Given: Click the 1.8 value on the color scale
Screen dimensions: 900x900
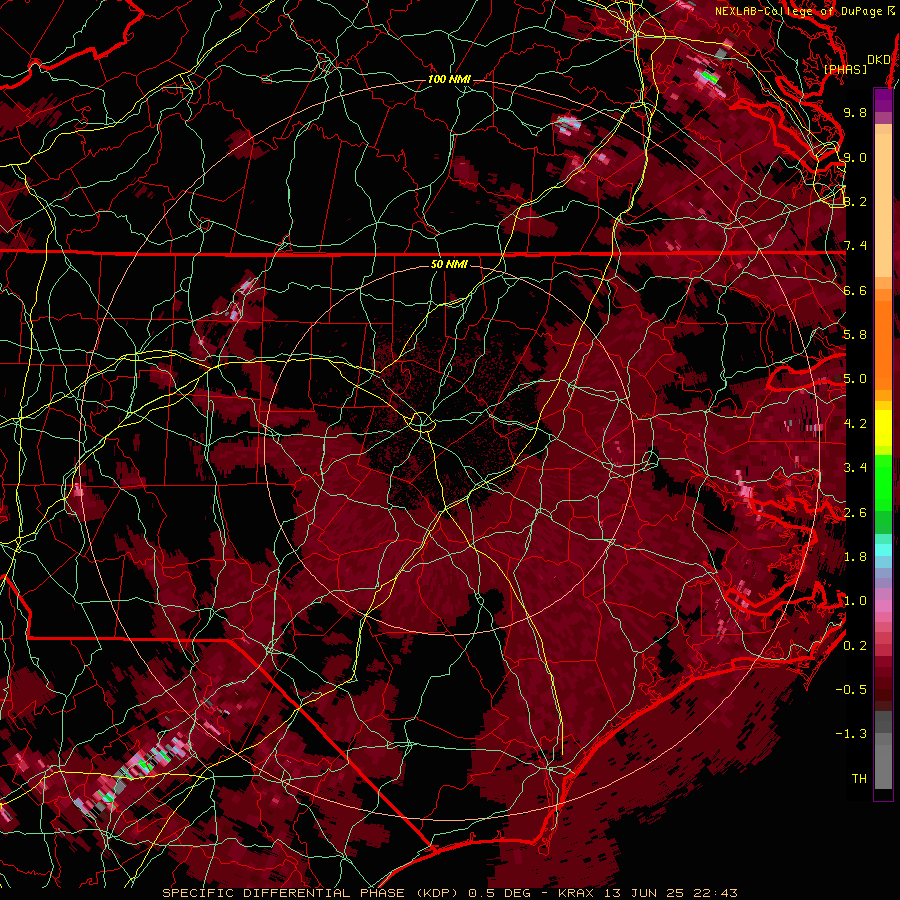Looking at the screenshot, I should [x=855, y=557].
